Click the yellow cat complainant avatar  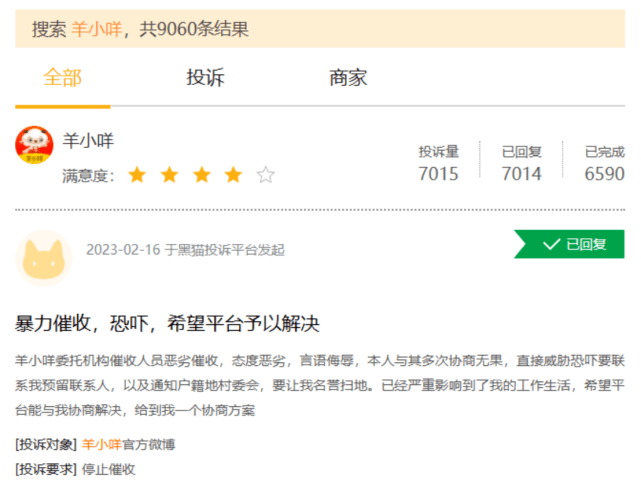coord(44,257)
